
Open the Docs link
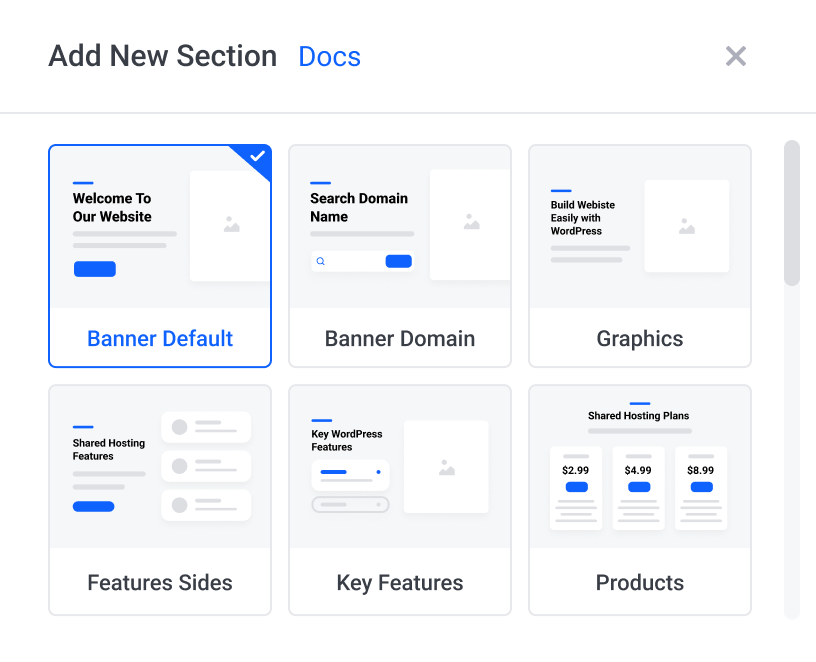pyautogui.click(x=329, y=57)
